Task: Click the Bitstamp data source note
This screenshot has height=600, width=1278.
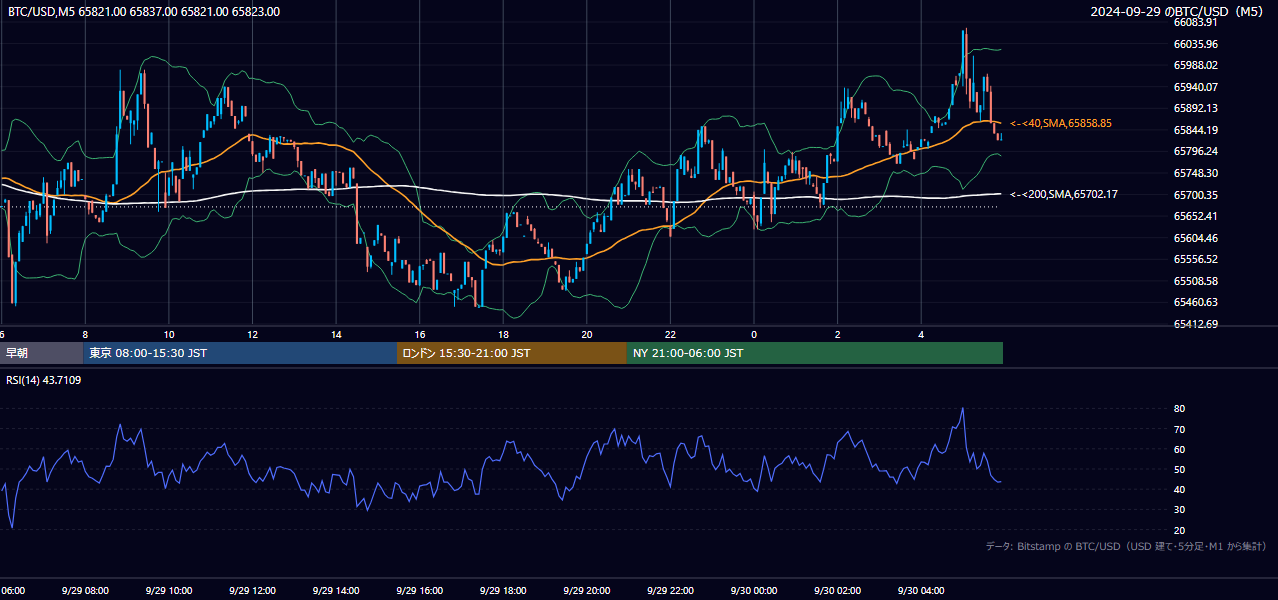Action: pos(1126,546)
